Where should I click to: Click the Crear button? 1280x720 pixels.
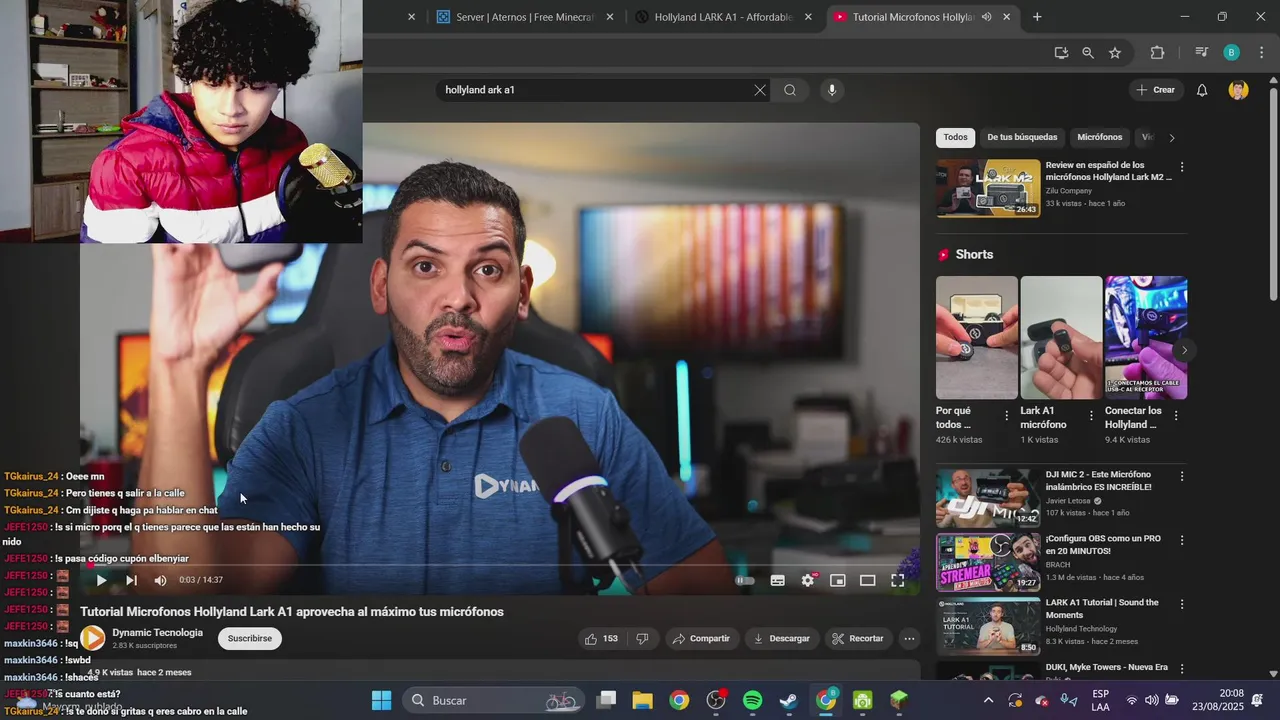point(1156,90)
